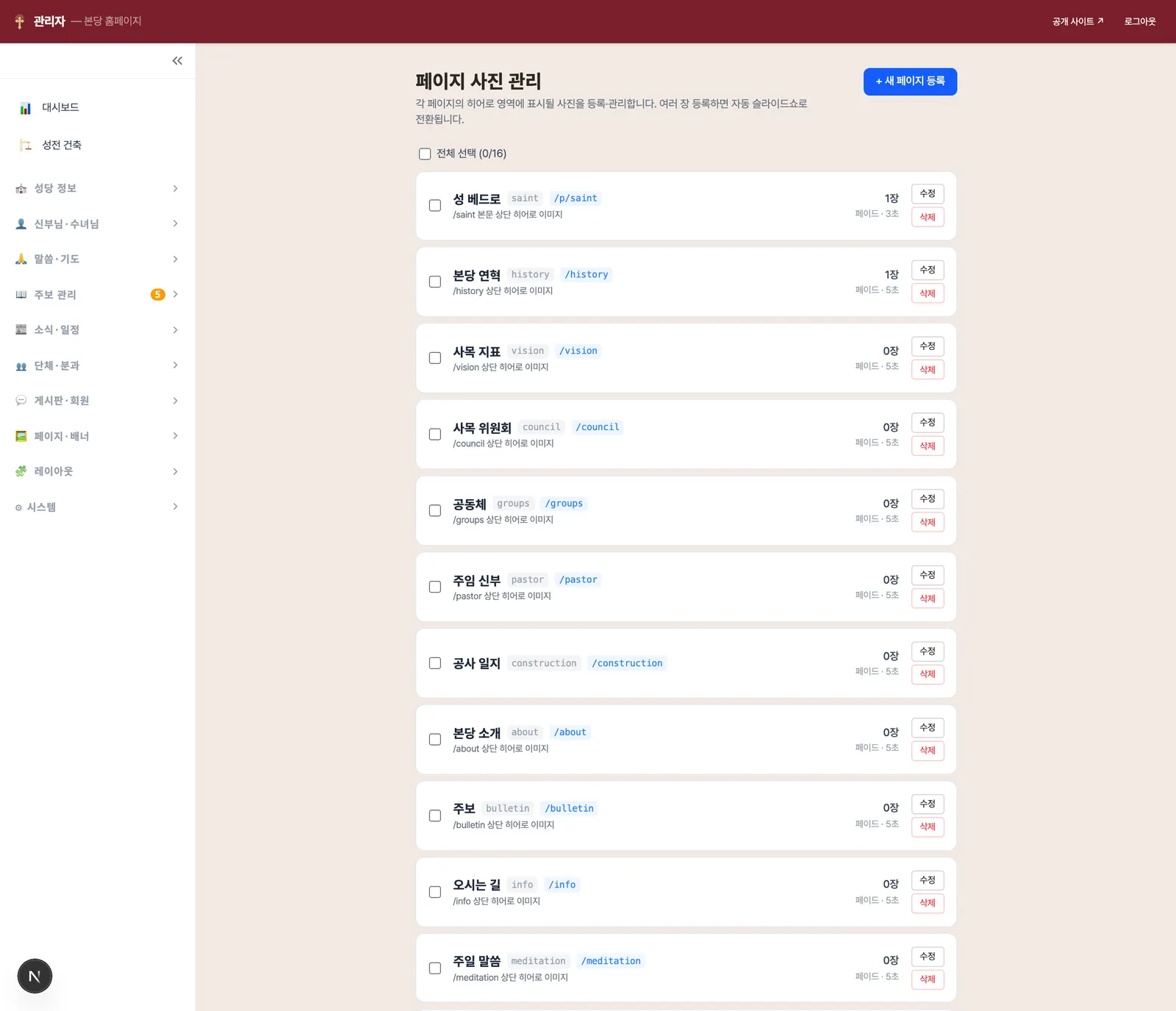1176x1011 pixels.
Task: Expand the 시스템 section chevron
Action: point(175,507)
